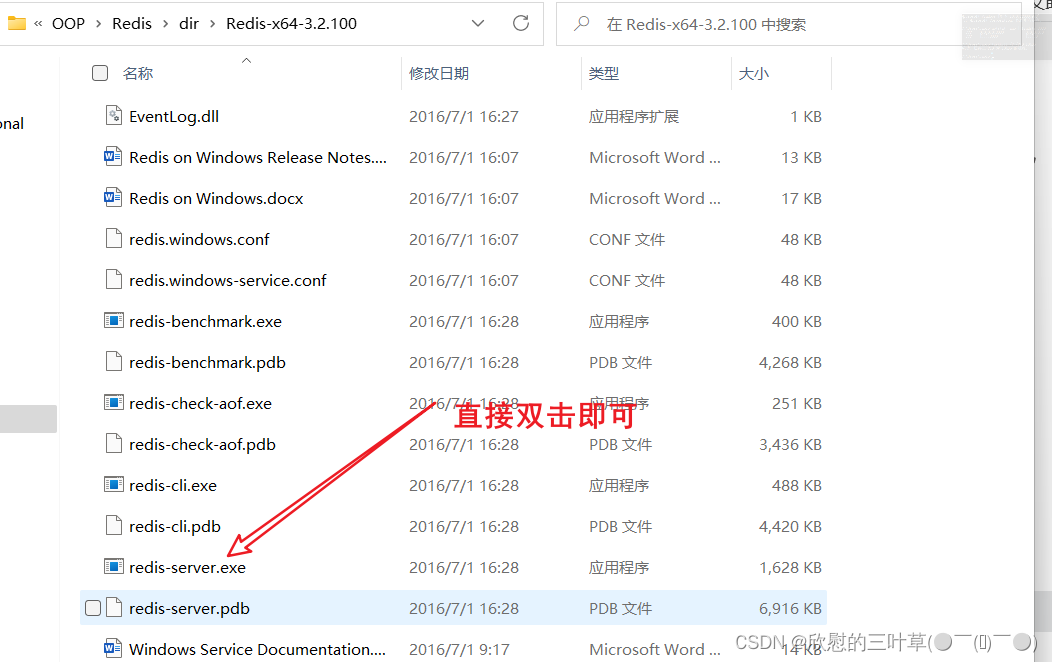Select the file redis-check-aof.exe

pos(201,402)
